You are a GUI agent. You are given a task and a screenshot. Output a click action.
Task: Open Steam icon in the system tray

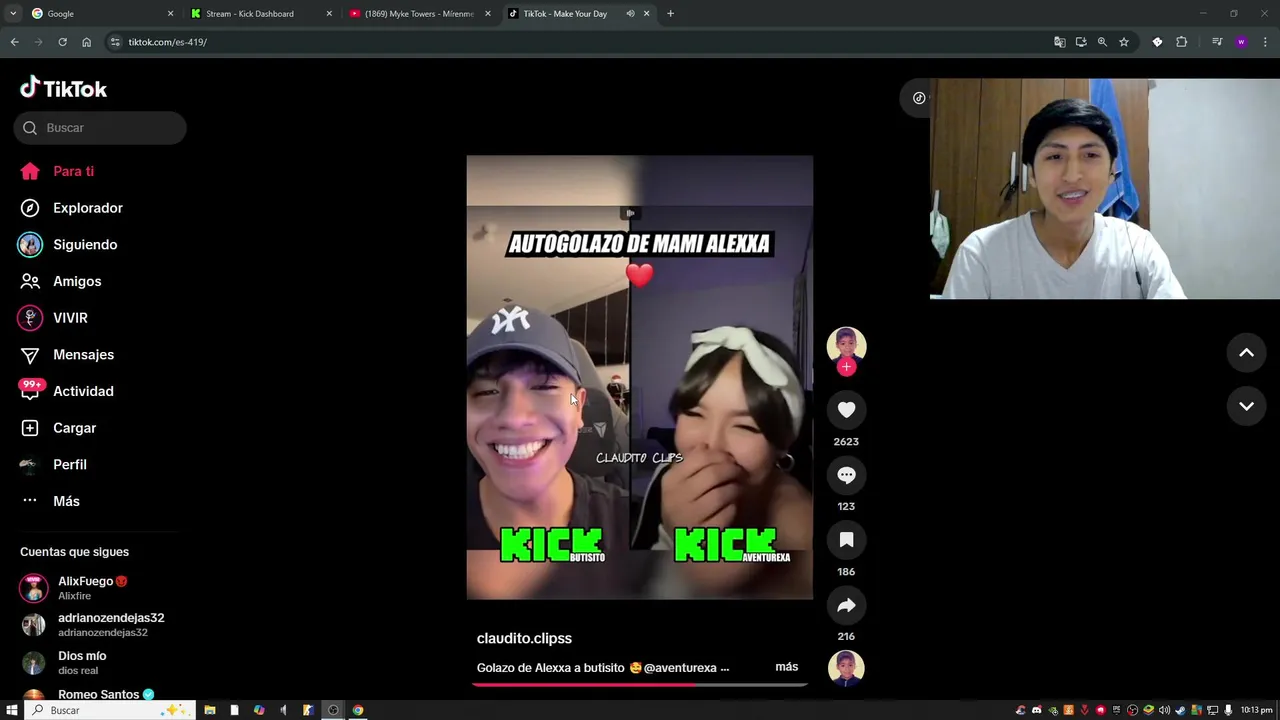tap(1180, 710)
